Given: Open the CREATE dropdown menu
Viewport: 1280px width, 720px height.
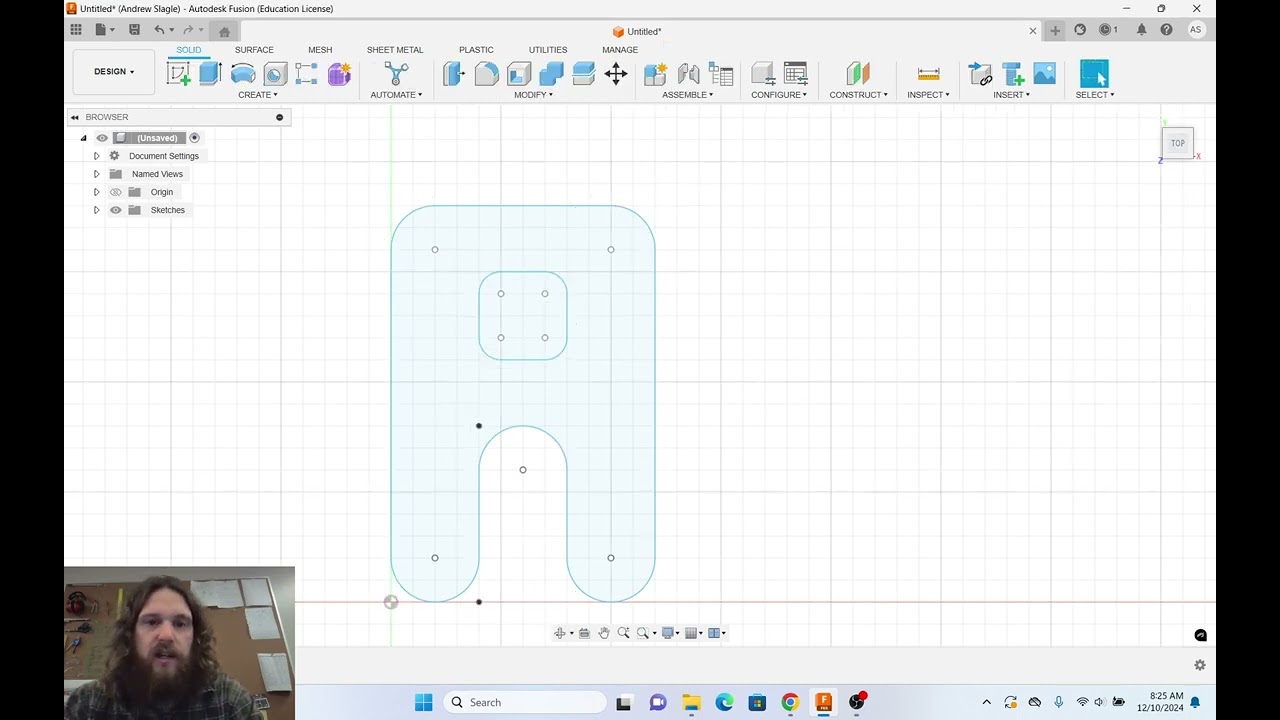Looking at the screenshot, I should (258, 95).
